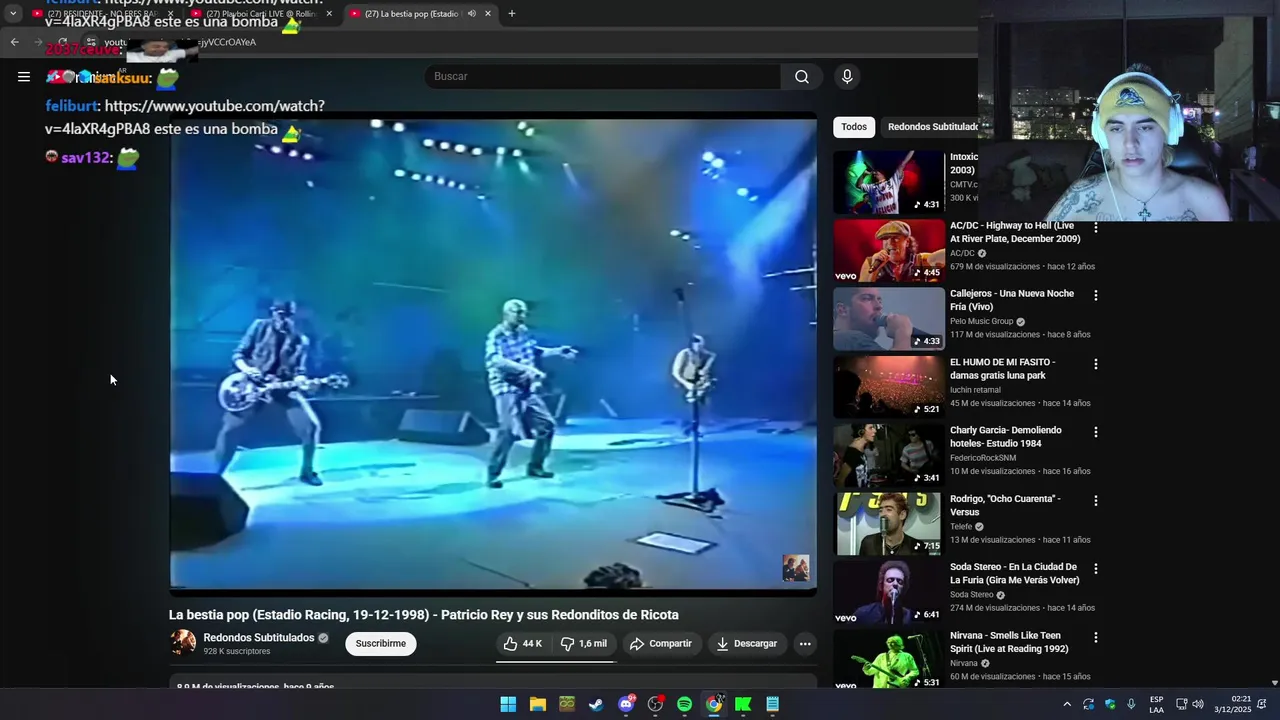This screenshot has height=720, width=1280.
Task: Open Spotify from the taskbar
Action: coord(684,704)
